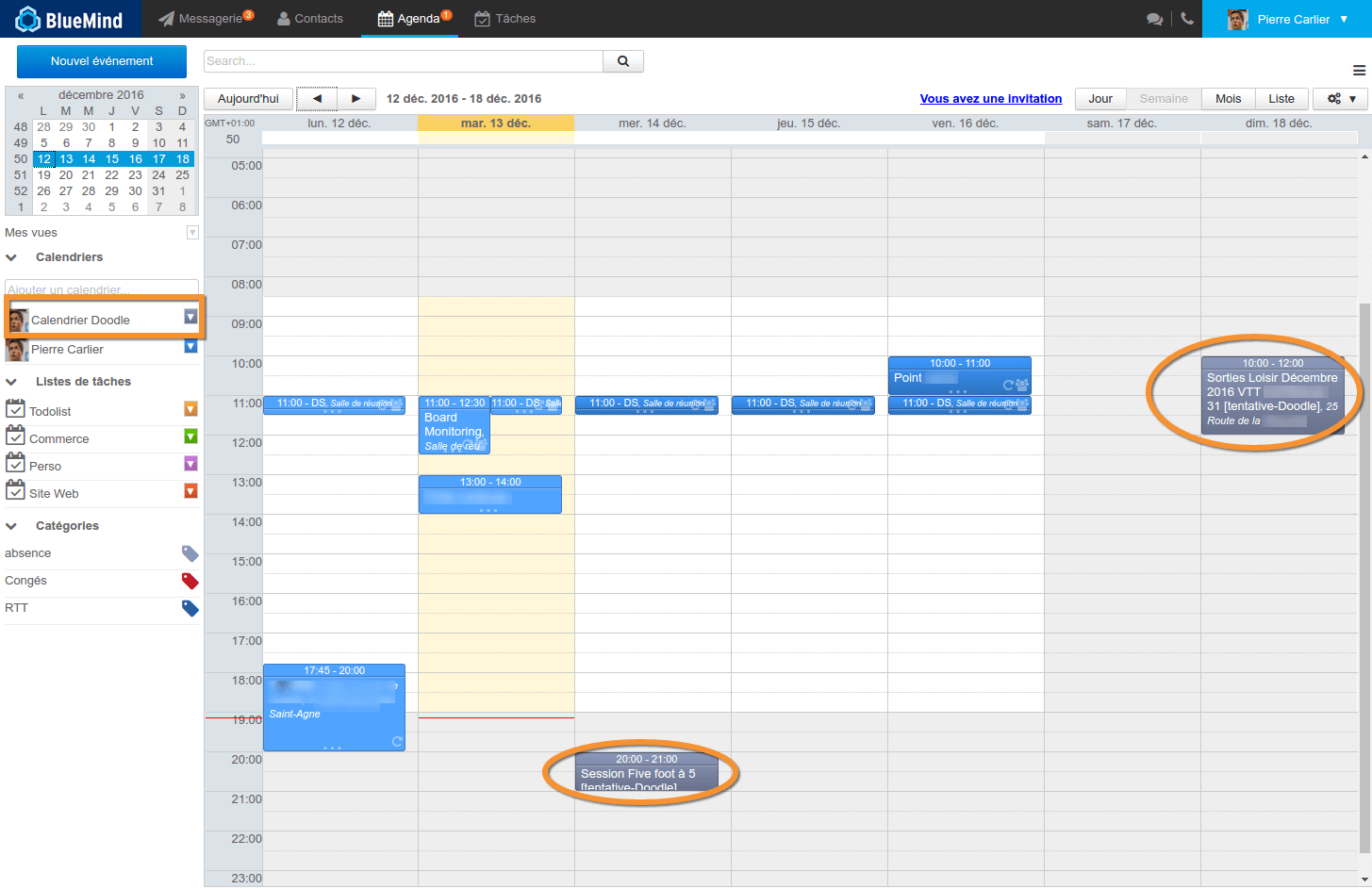The height and width of the screenshot is (889, 1372).
Task: Open the color dropdown for Pierre Carlier calendar
Action: pos(192,349)
